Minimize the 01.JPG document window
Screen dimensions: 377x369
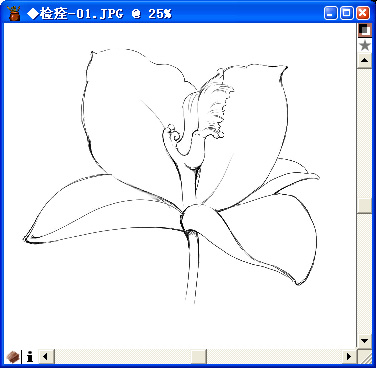[x=330, y=13]
